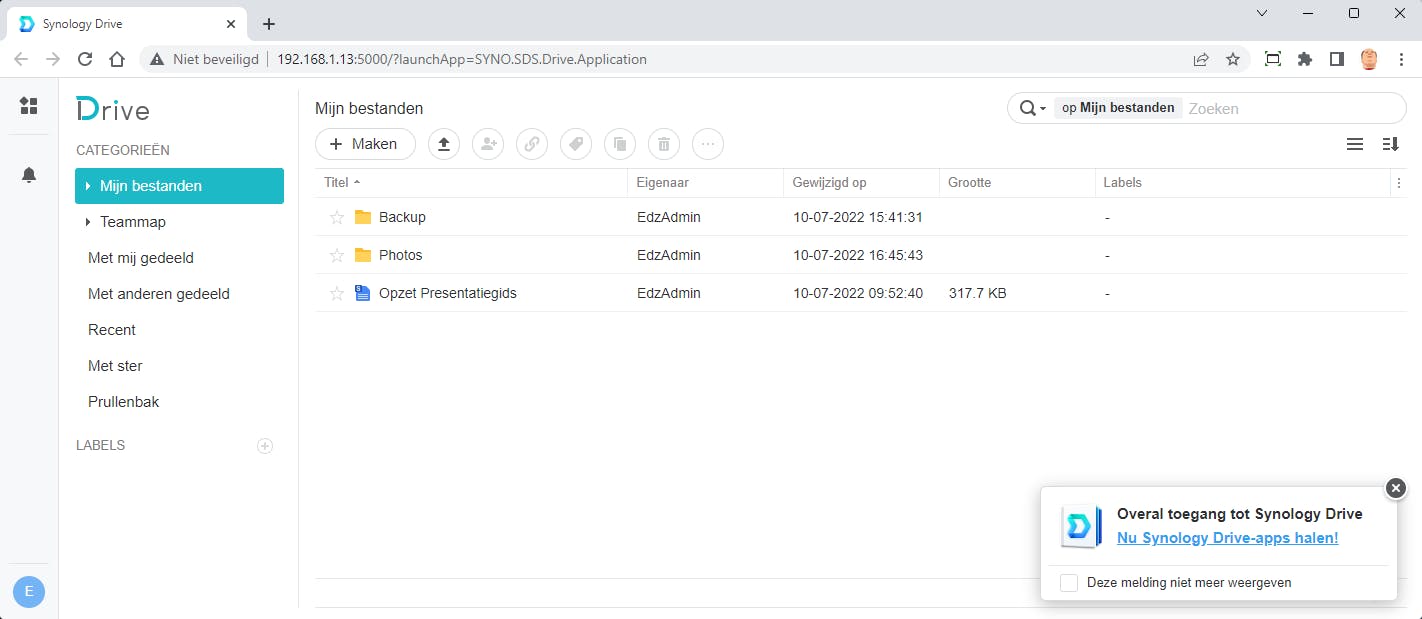Close the Synology Drive browser tab
The height and width of the screenshot is (619, 1422).
pyautogui.click(x=231, y=24)
